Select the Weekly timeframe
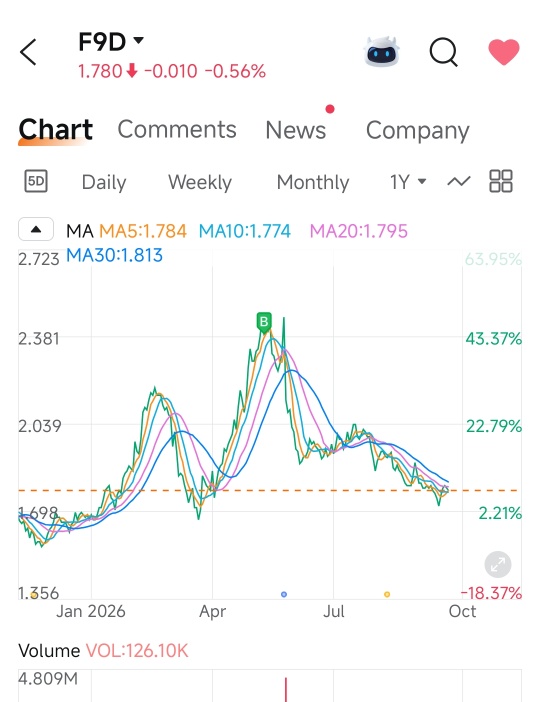This screenshot has width=540, height=702. point(200,182)
